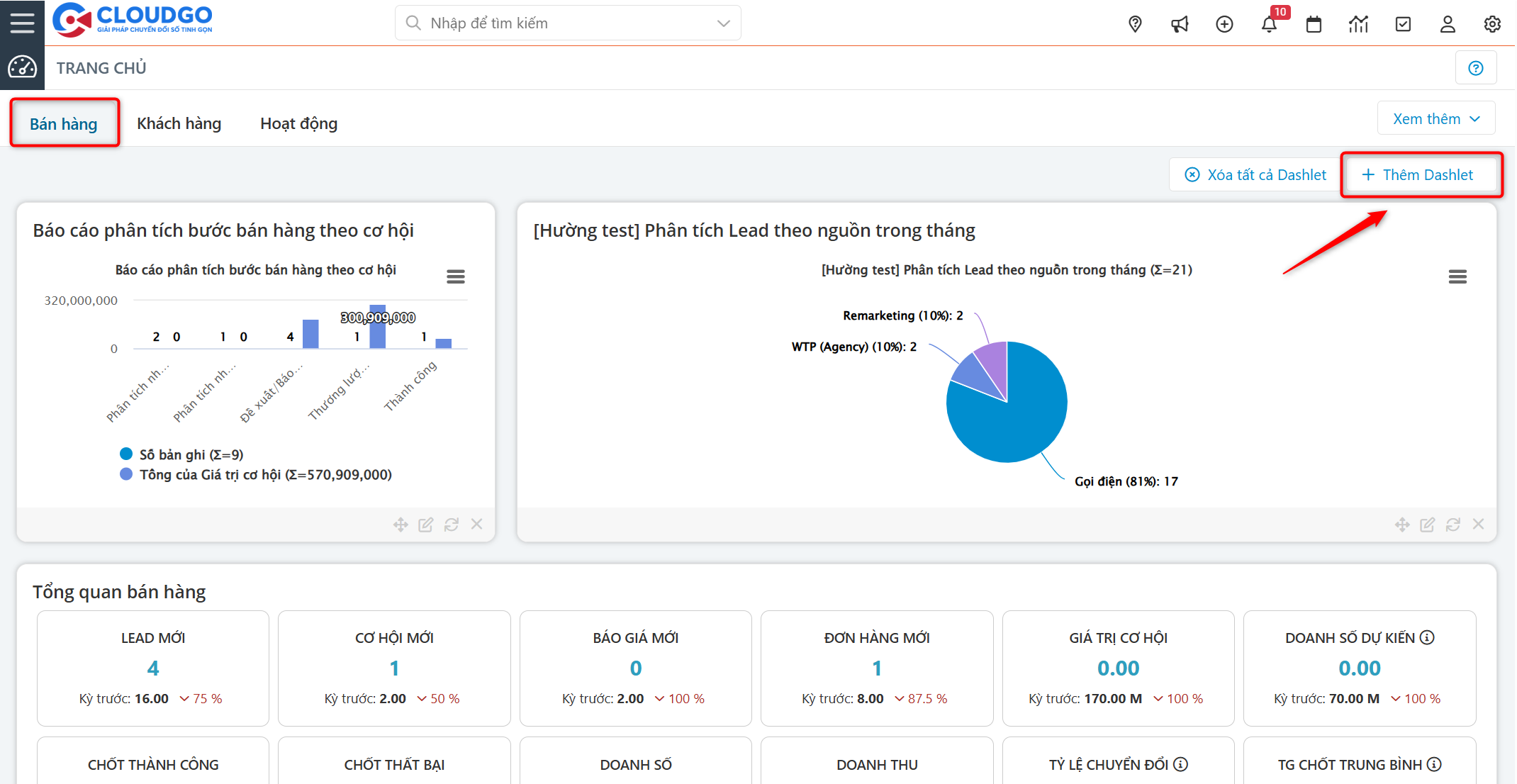The width and height of the screenshot is (1517, 784).
Task: Click the quick create plus icon
Action: tap(1224, 24)
